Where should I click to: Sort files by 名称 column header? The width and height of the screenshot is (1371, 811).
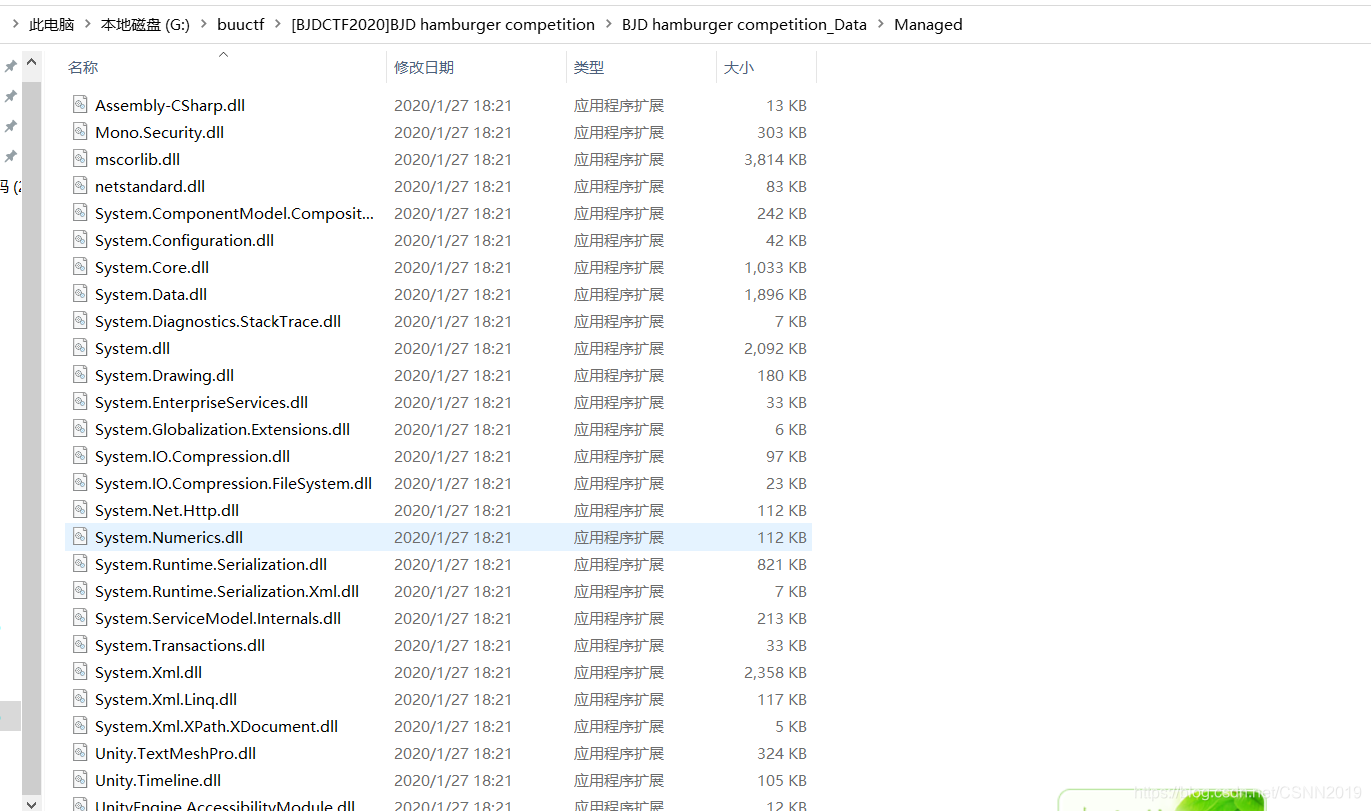83,67
